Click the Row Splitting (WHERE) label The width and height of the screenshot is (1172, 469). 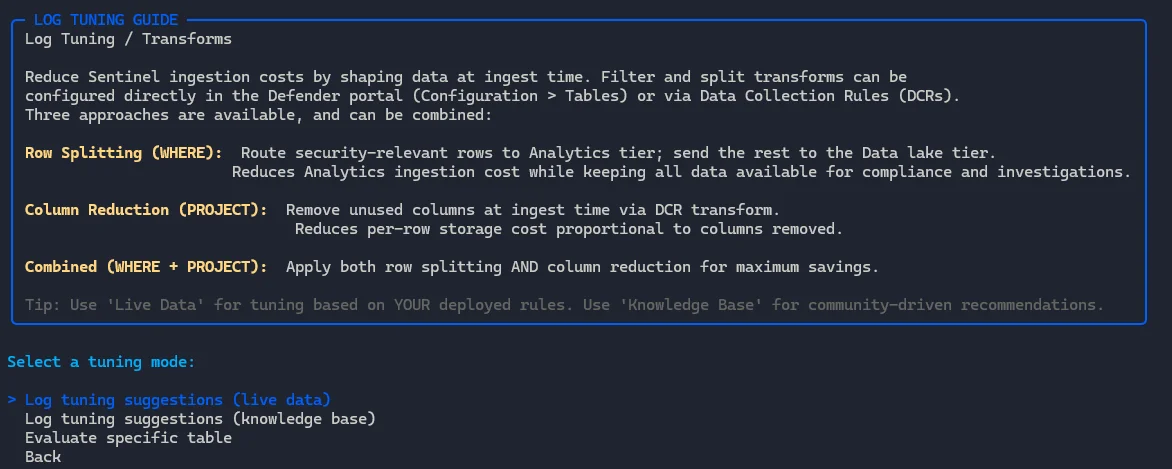point(124,153)
